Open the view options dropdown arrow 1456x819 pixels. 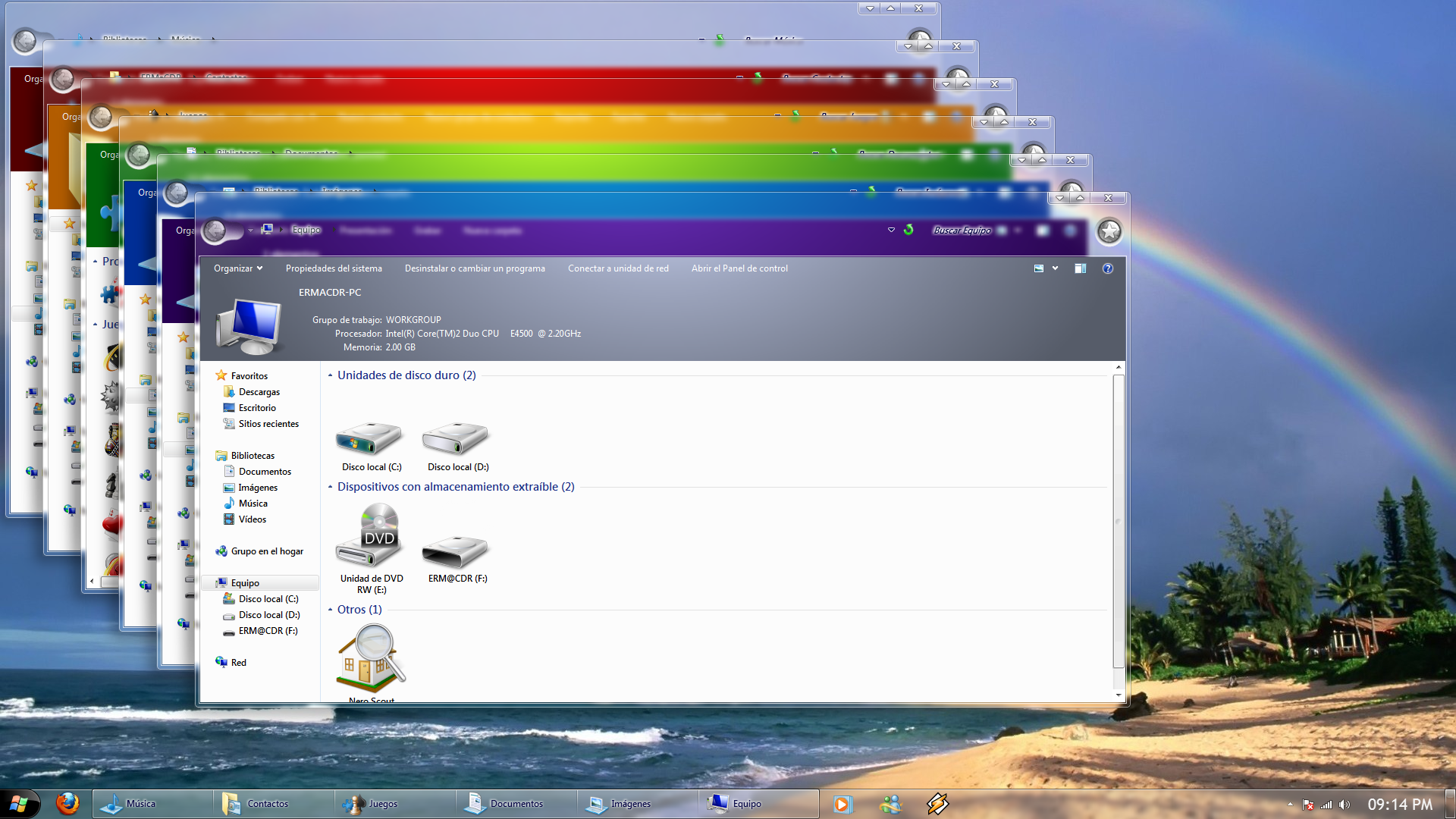[1055, 268]
